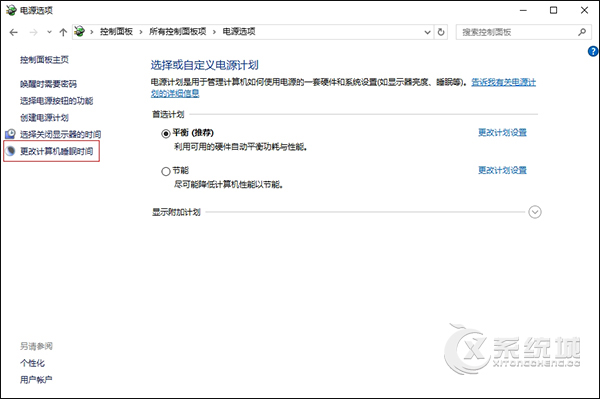600x399 pixels.
Task: Open 创建电源计划 link
Action: [x=44, y=118]
